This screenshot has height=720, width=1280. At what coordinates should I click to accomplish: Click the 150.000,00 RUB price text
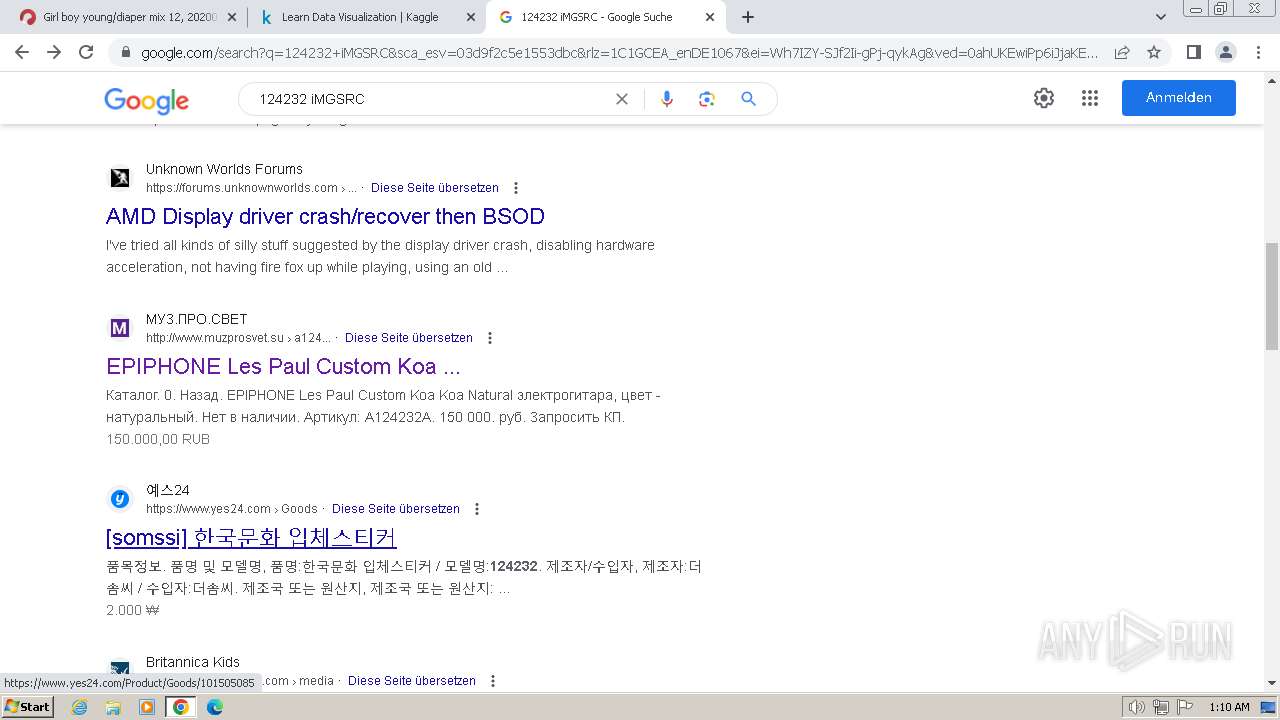(x=158, y=439)
